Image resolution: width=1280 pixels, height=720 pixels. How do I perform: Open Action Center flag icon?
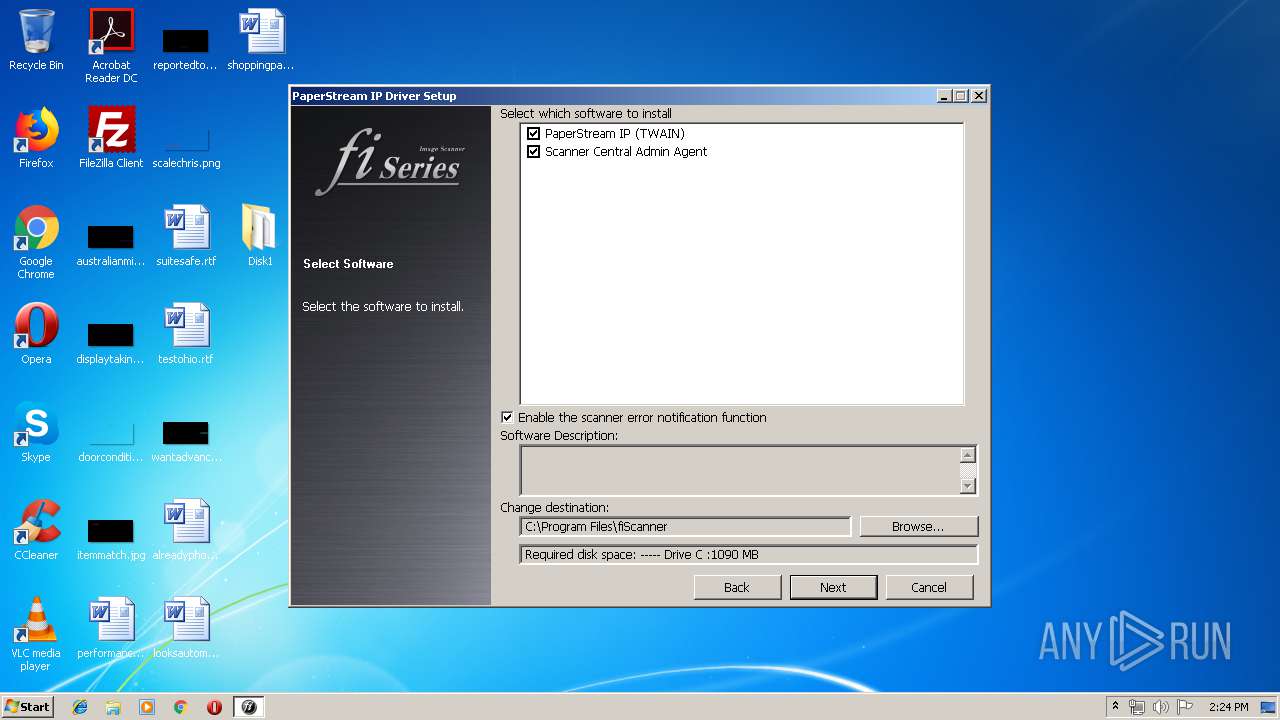coord(1185,707)
